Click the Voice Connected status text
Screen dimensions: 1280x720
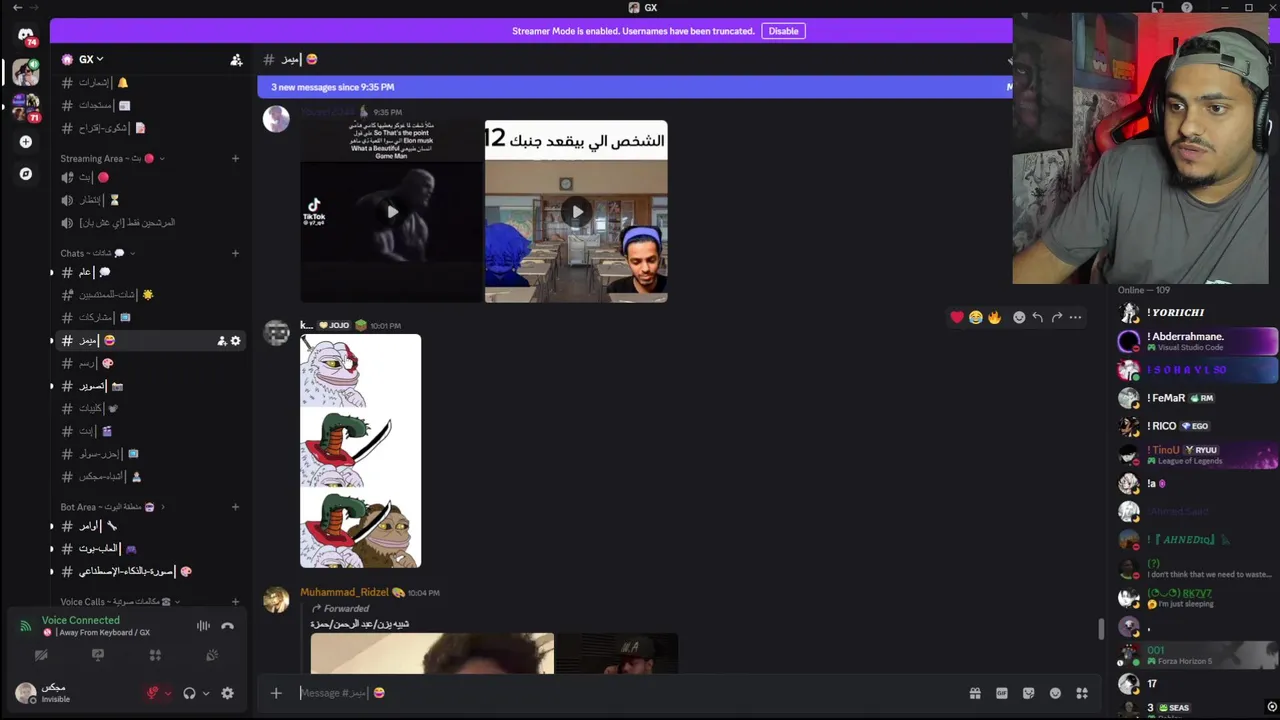(x=80, y=620)
